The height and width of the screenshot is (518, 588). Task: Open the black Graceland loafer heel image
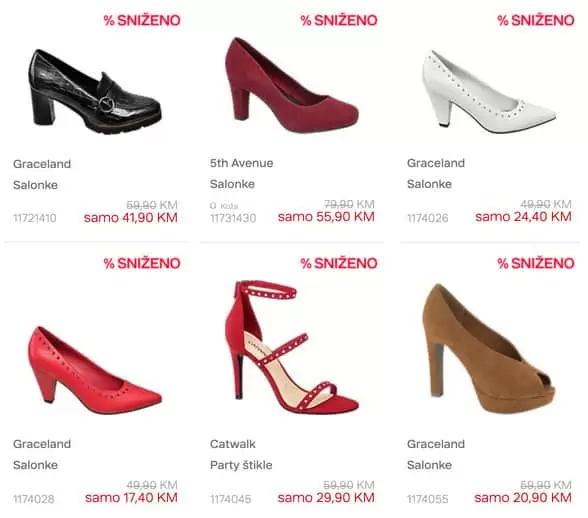96,92
